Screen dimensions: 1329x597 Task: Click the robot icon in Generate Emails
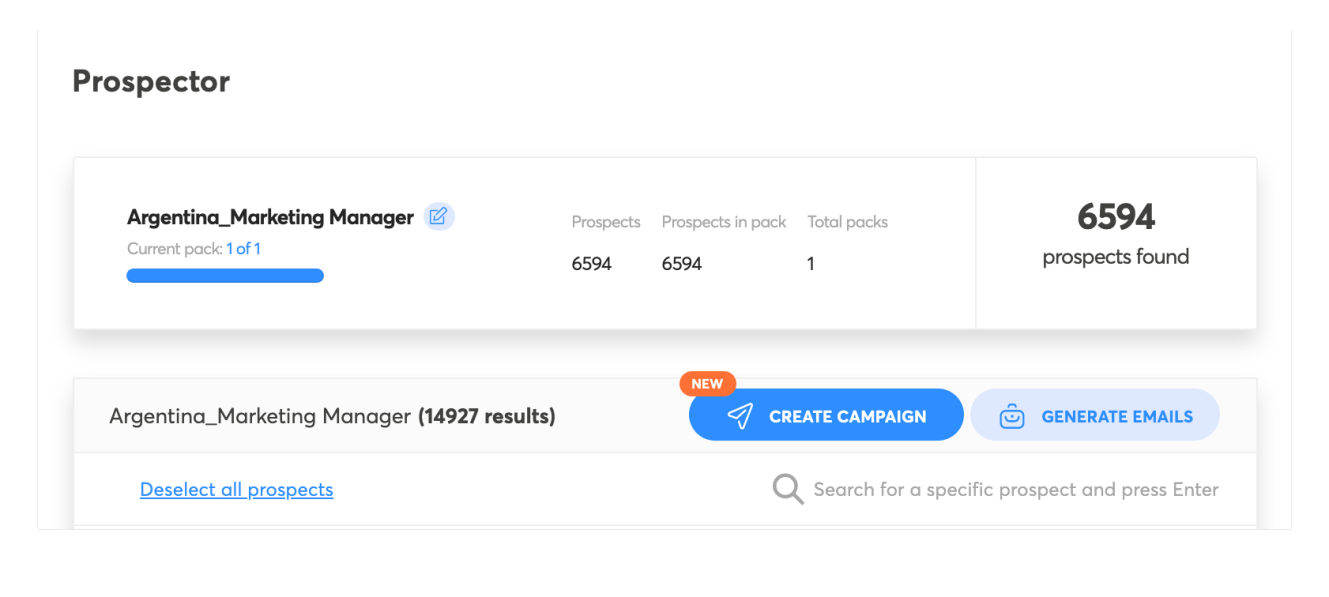point(1012,416)
